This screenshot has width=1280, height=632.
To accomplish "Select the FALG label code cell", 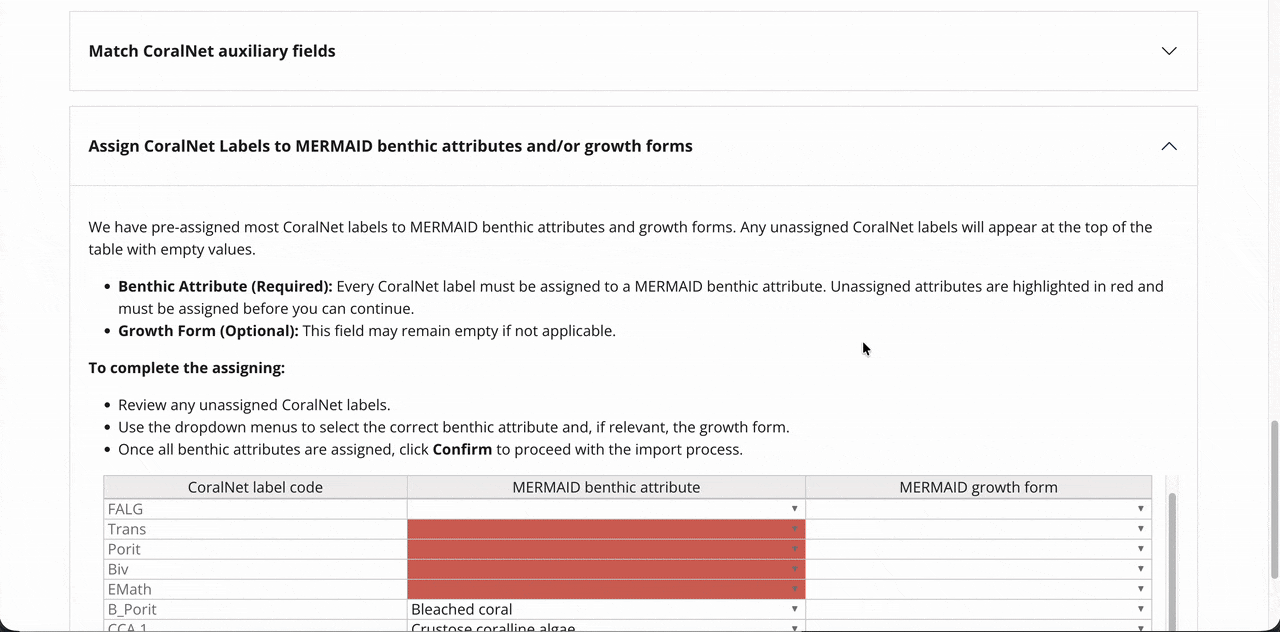I will click(255, 509).
